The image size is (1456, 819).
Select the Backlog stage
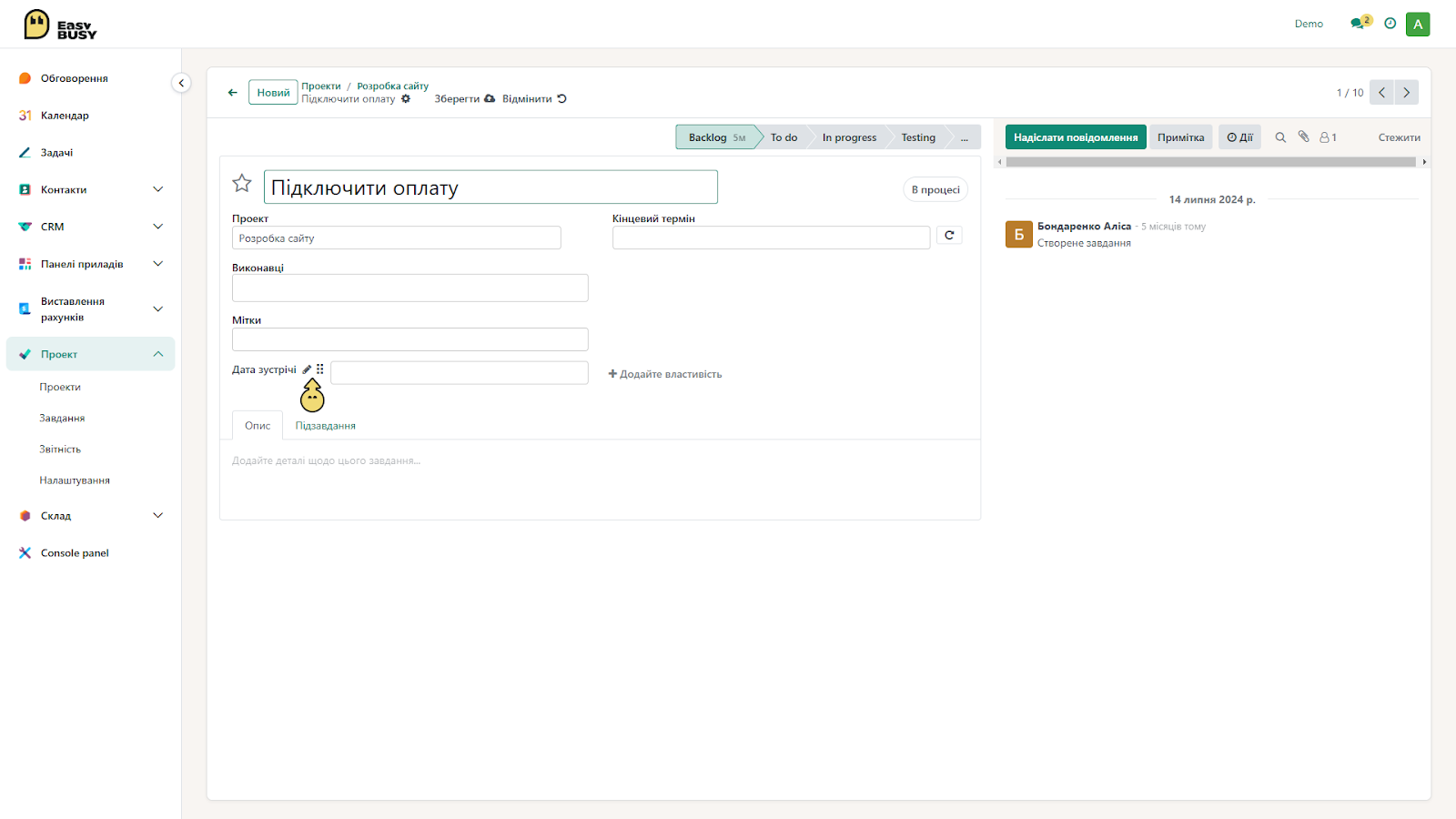717,137
